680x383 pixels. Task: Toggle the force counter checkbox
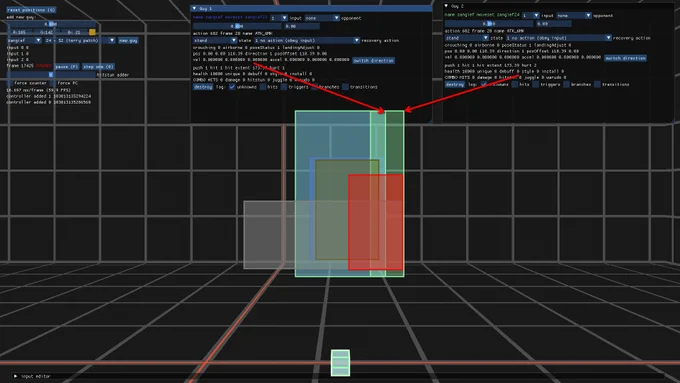point(10,83)
